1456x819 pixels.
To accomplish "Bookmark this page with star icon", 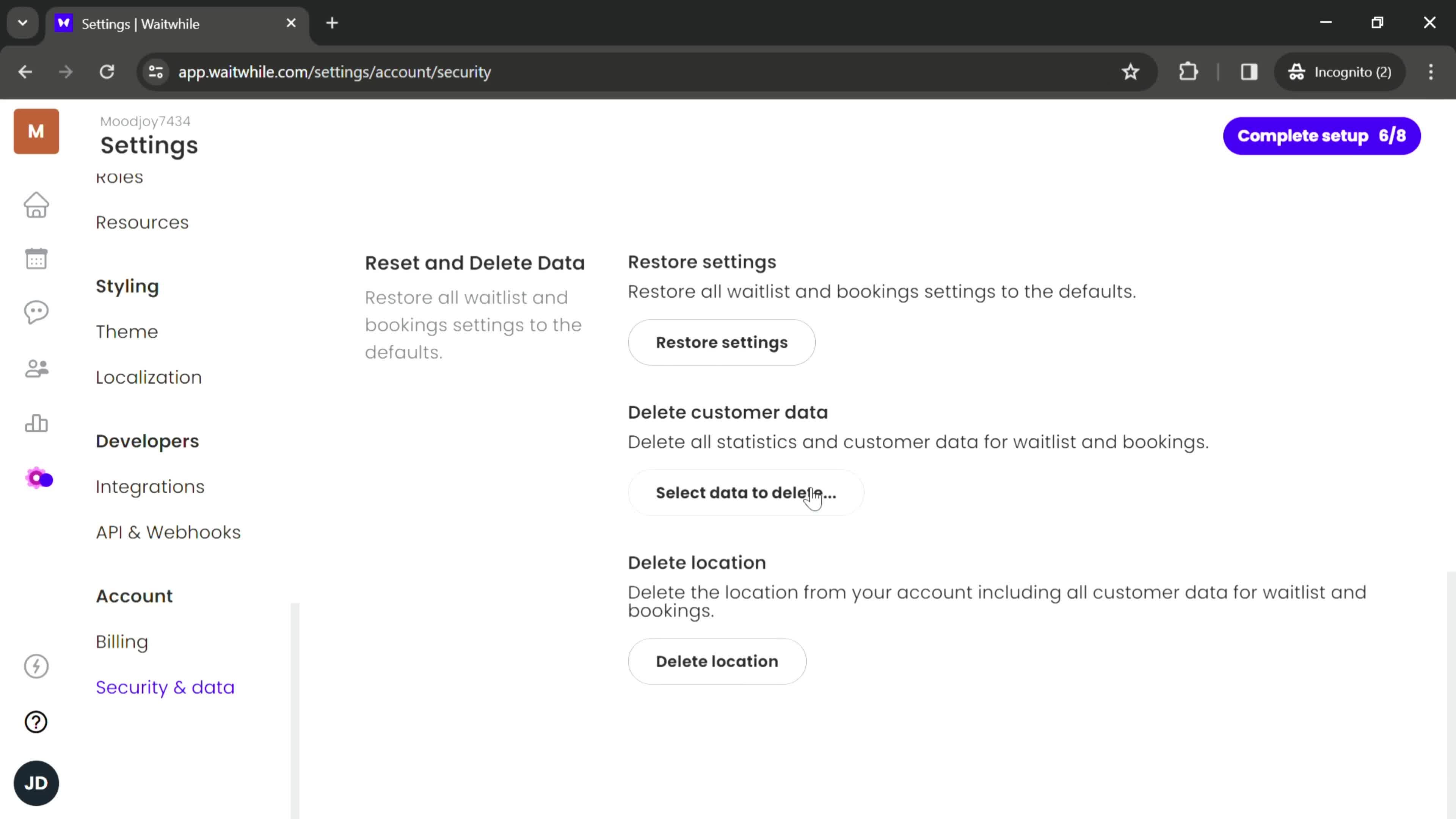I will point(1130,72).
